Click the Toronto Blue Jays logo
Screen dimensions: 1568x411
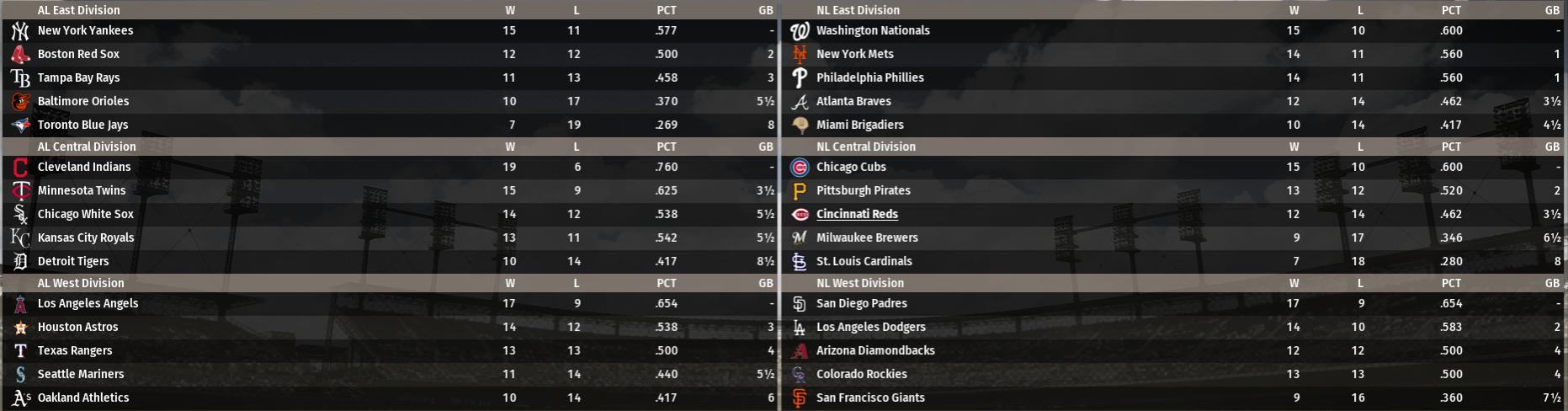click(x=20, y=125)
